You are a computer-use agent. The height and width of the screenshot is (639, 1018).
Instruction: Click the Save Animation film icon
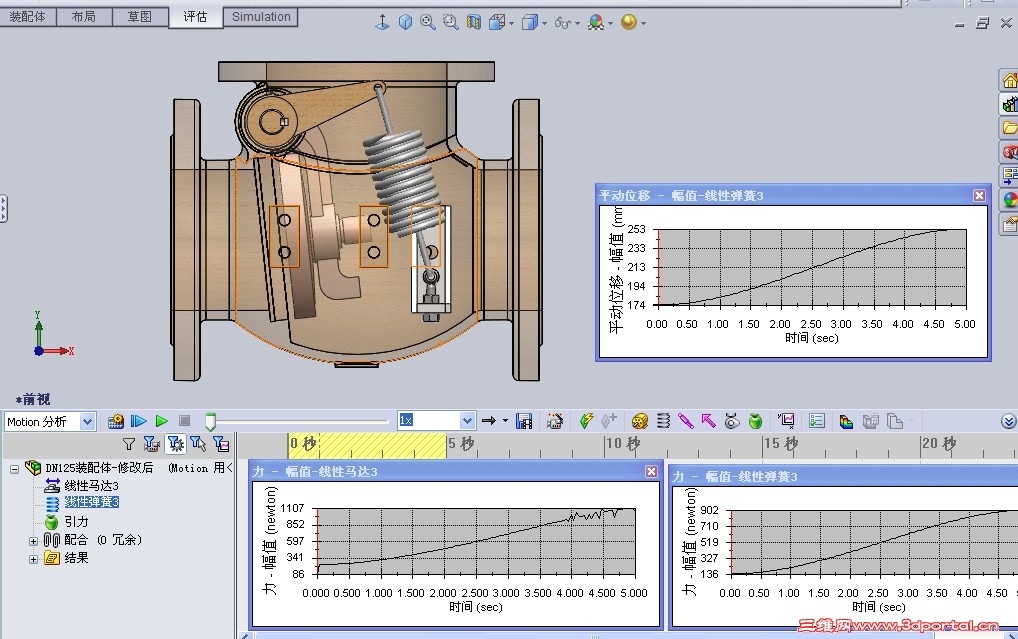pyautogui.click(x=524, y=421)
